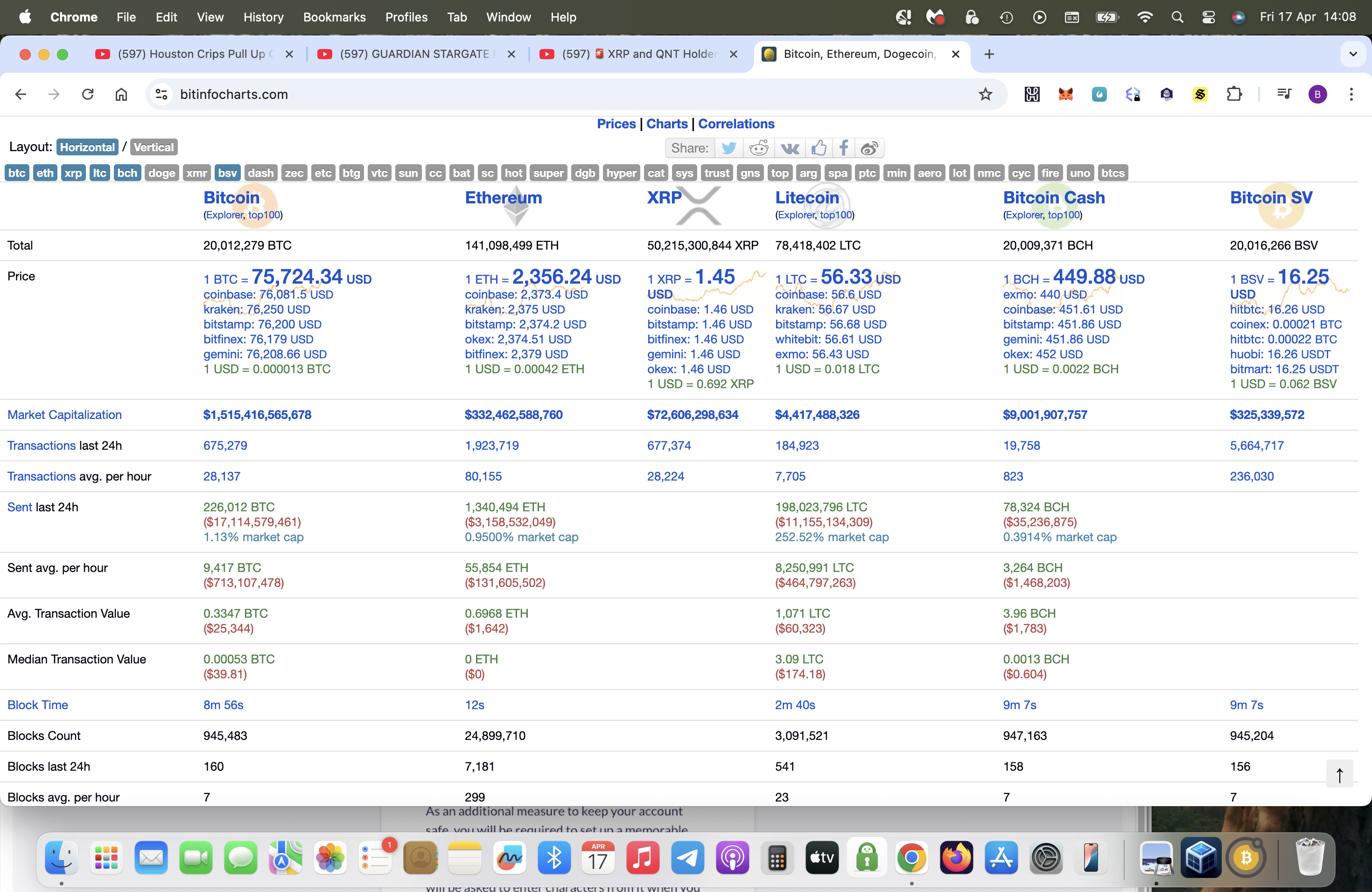Go to the browser home page
The height and width of the screenshot is (892, 1372).
pyautogui.click(x=121, y=94)
